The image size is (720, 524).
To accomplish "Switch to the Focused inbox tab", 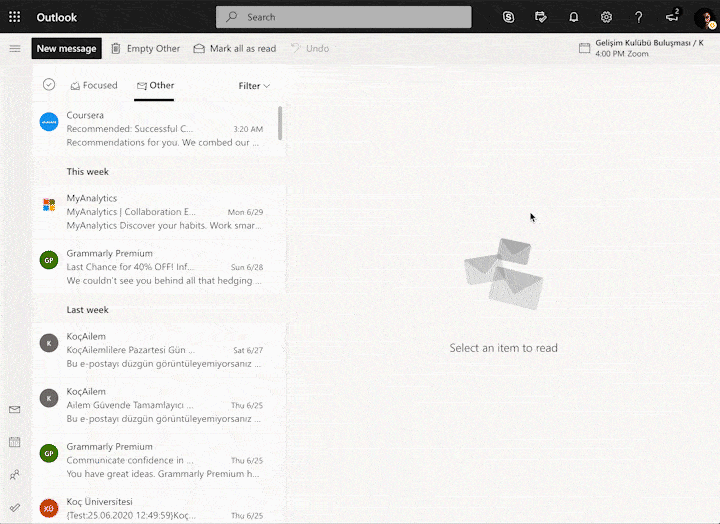I will 93,86.
